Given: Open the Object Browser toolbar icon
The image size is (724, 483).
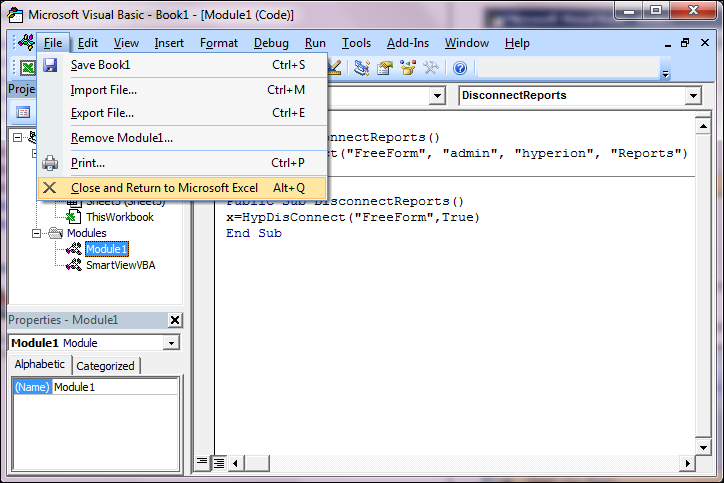Looking at the screenshot, I should (408, 68).
